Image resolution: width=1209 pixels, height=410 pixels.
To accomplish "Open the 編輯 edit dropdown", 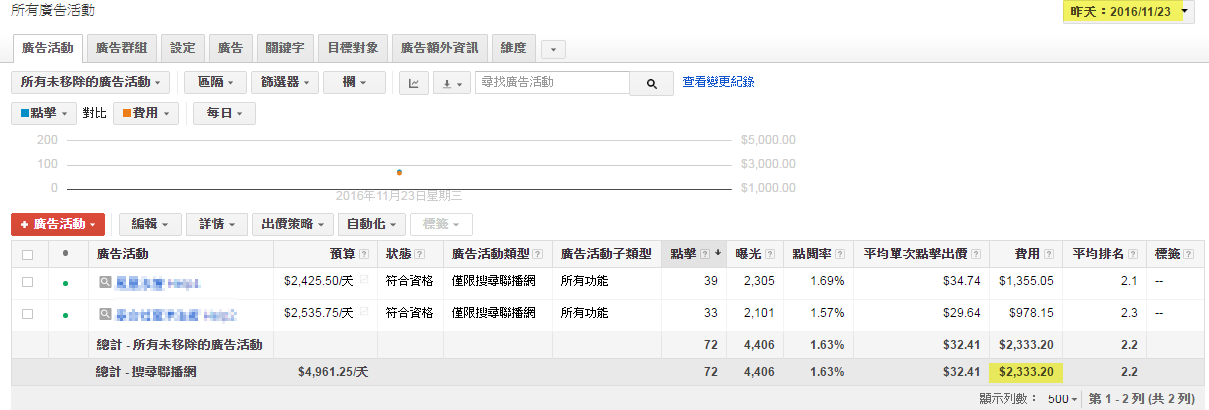I will (151, 225).
